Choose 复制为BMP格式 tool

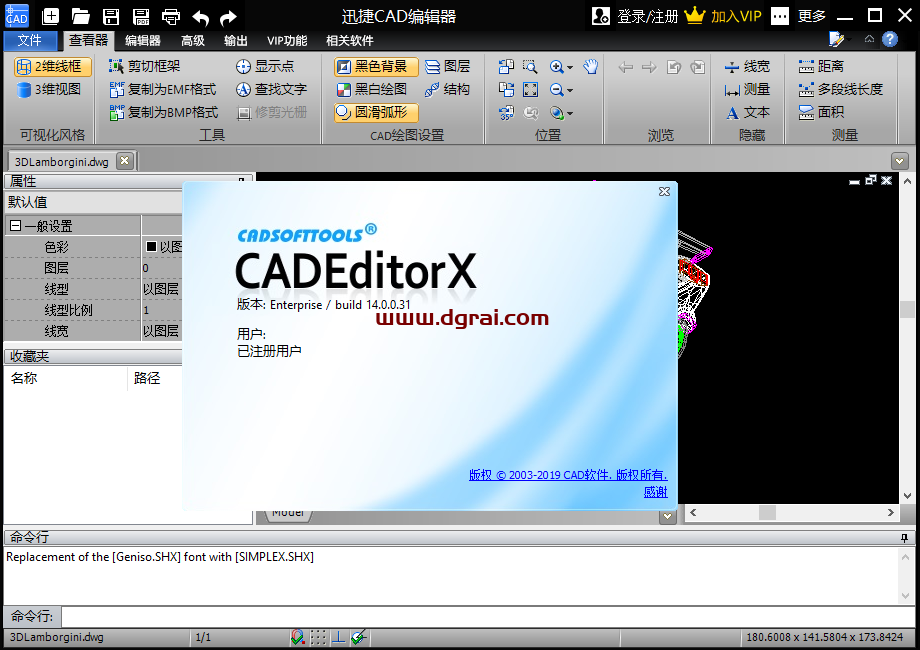[x=164, y=112]
